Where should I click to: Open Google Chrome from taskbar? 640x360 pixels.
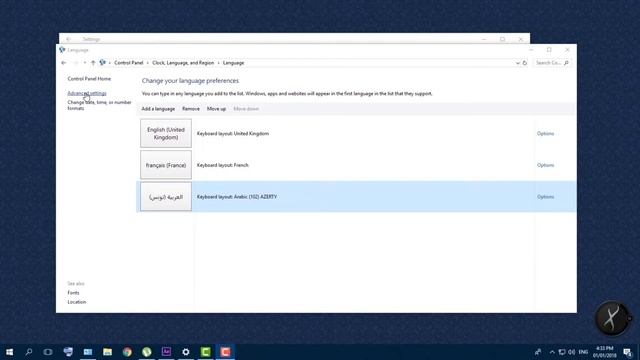pos(127,352)
